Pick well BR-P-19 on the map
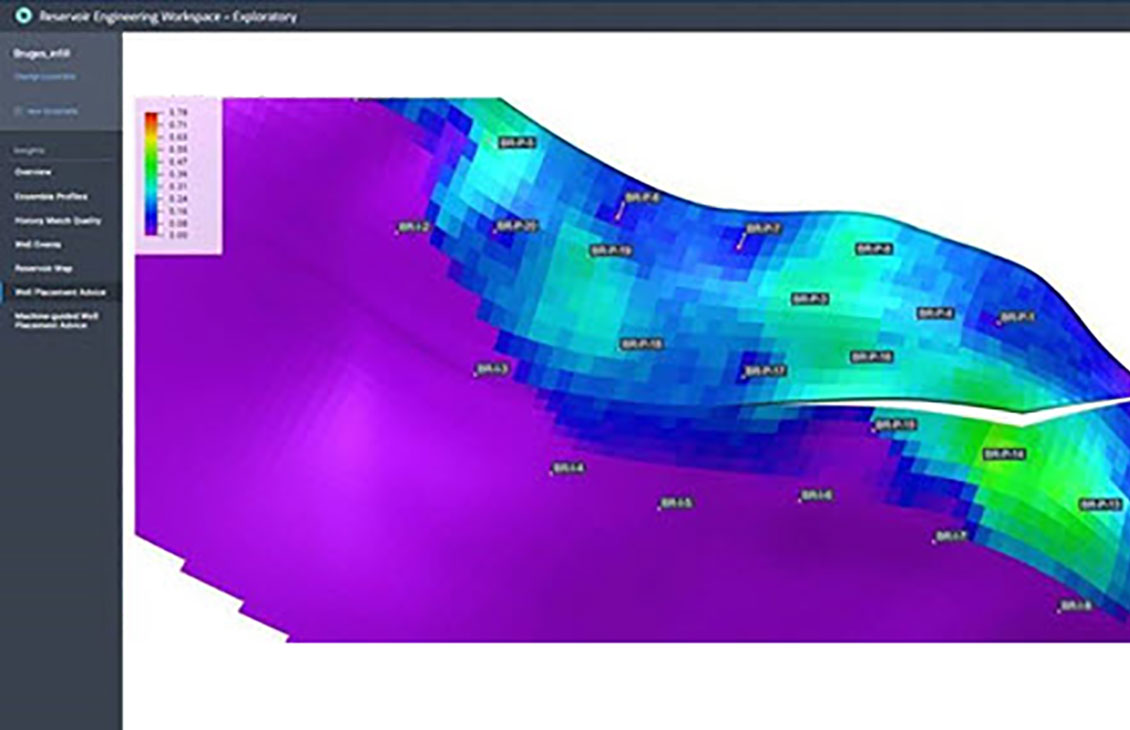The image size is (1130, 730). tap(611, 250)
